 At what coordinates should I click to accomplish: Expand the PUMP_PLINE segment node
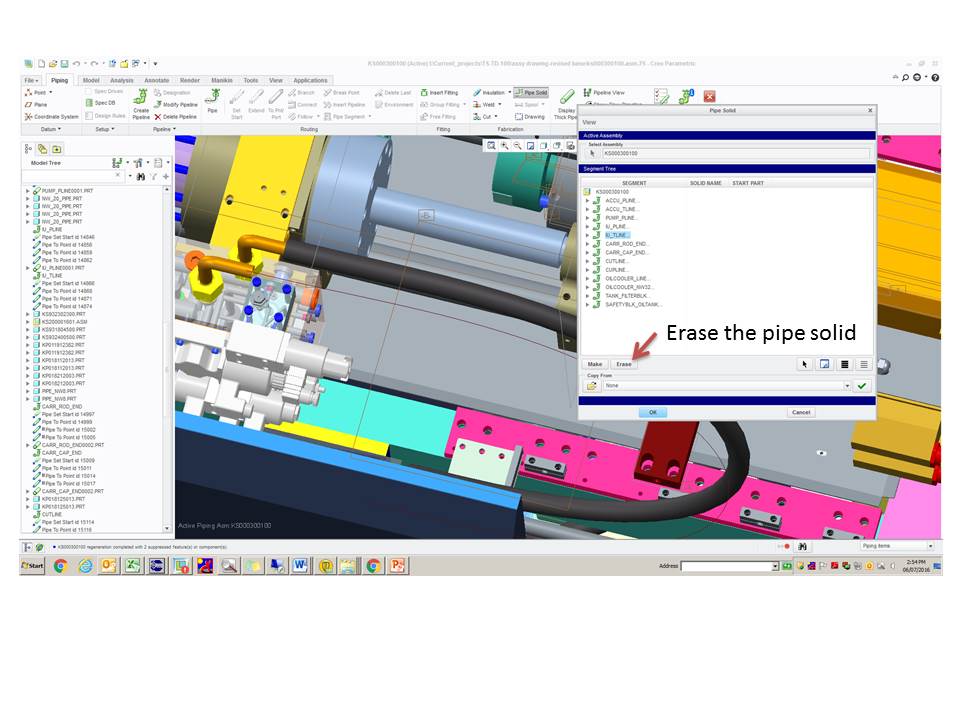pos(587,217)
